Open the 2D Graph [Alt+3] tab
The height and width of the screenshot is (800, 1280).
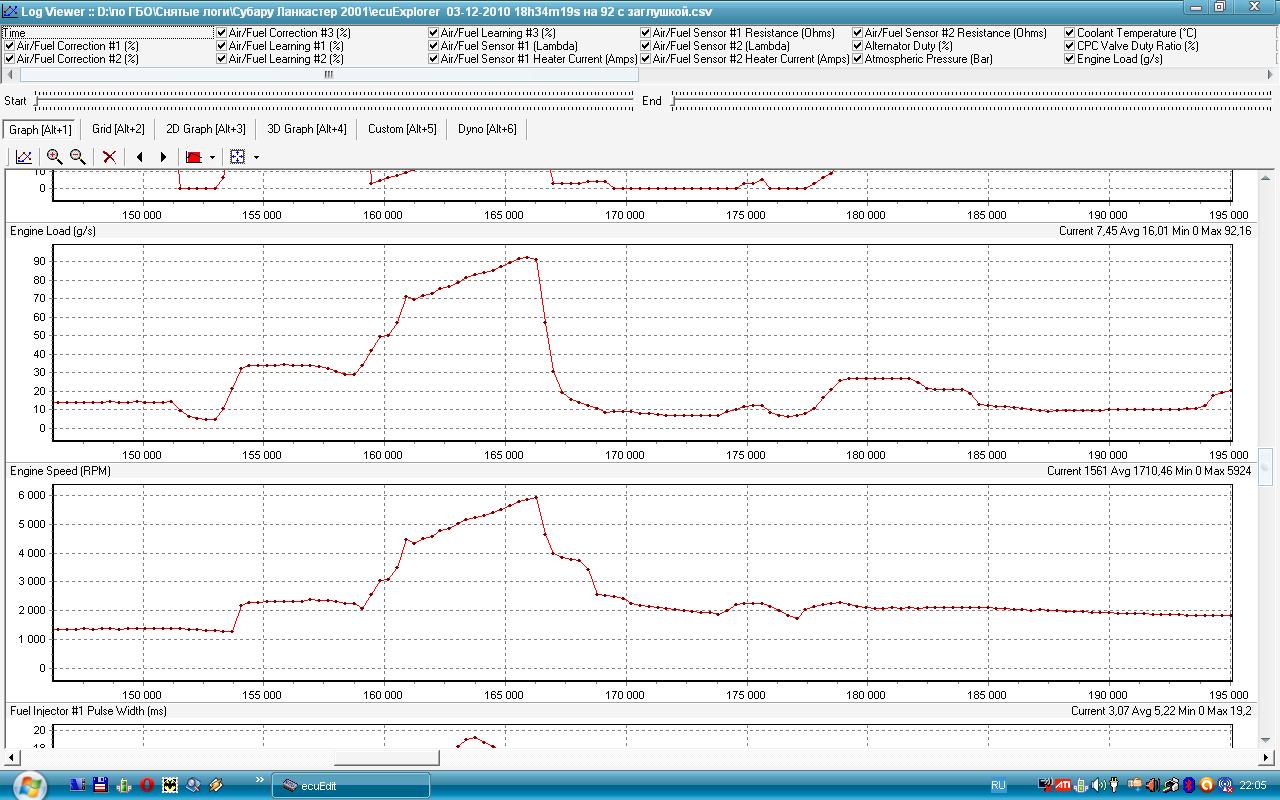coord(205,129)
